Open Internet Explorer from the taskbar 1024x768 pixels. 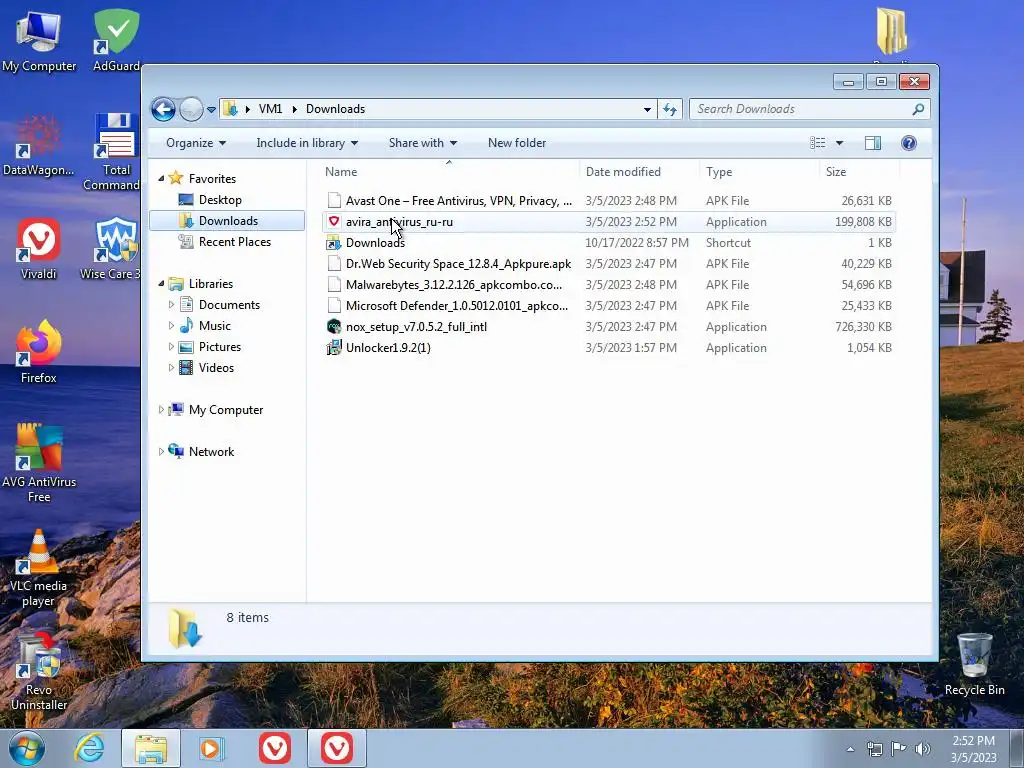(89, 748)
